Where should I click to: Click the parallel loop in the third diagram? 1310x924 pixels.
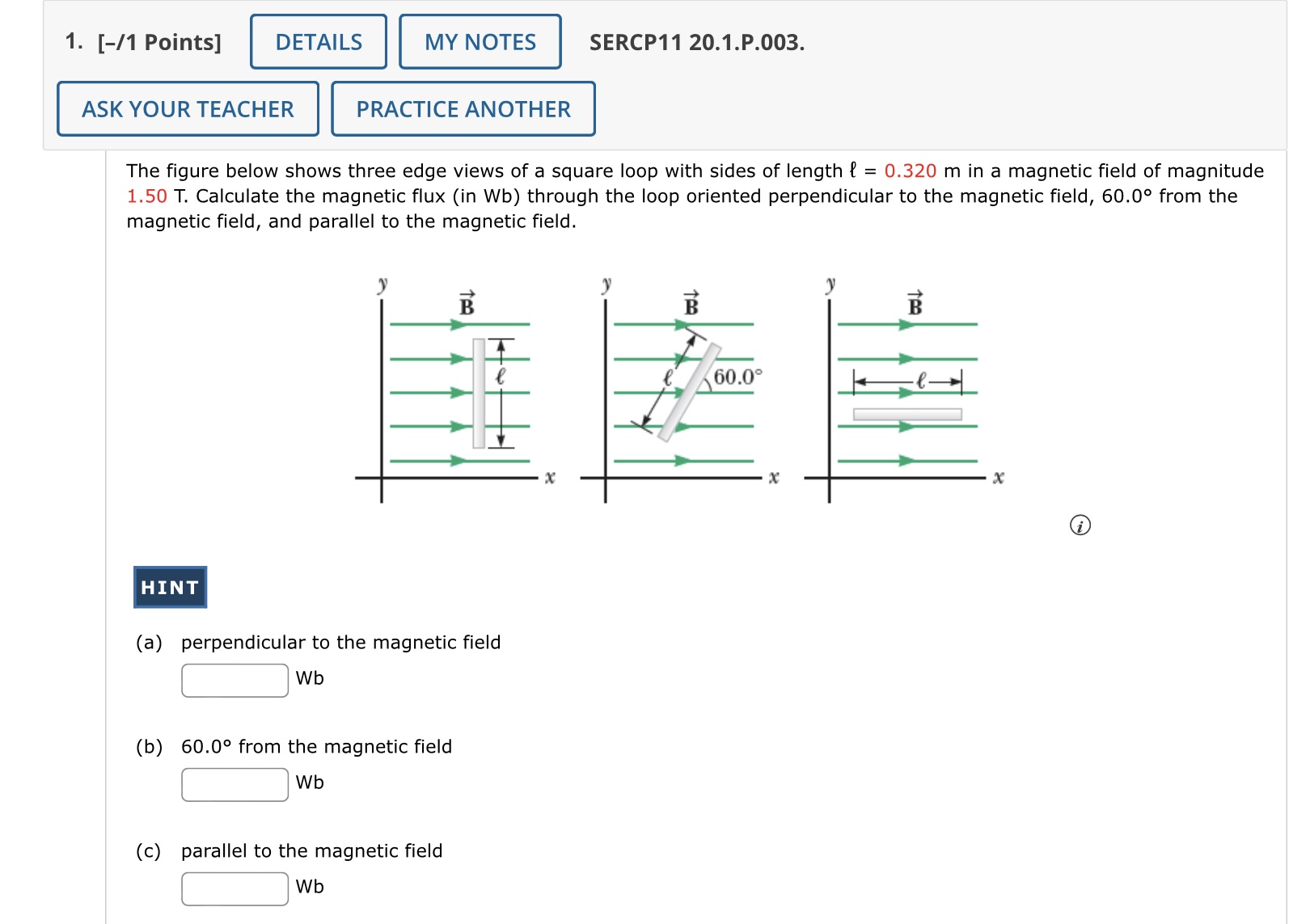click(907, 415)
